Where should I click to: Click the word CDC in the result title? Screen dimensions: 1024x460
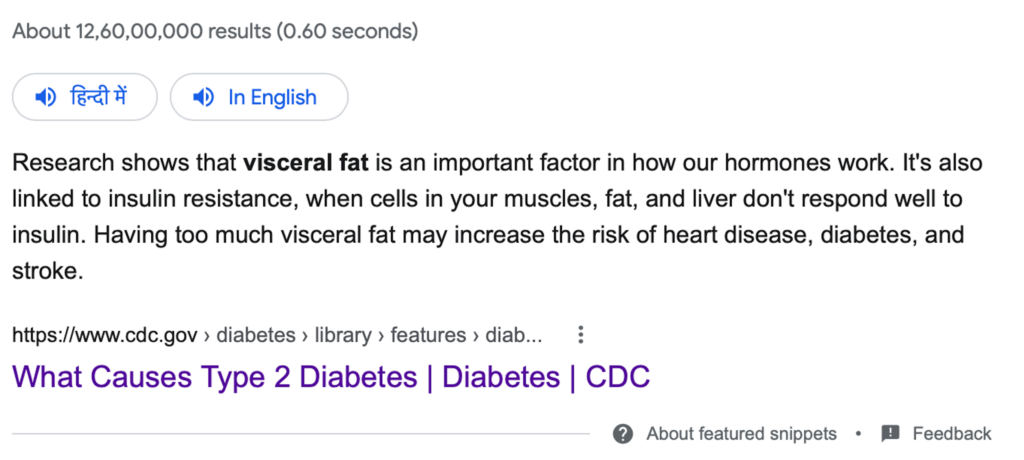(618, 377)
